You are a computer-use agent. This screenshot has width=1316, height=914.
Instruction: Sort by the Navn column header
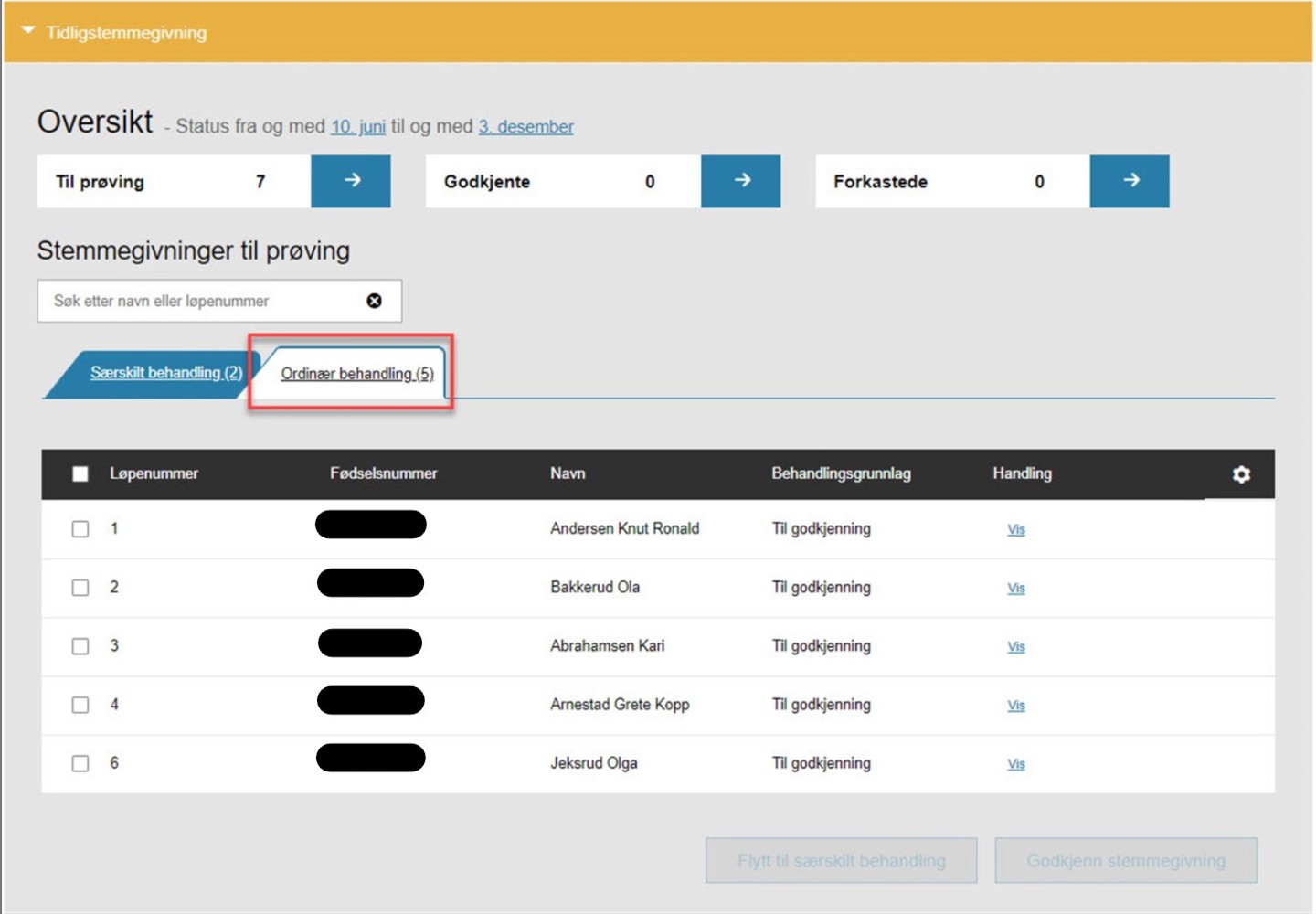568,473
